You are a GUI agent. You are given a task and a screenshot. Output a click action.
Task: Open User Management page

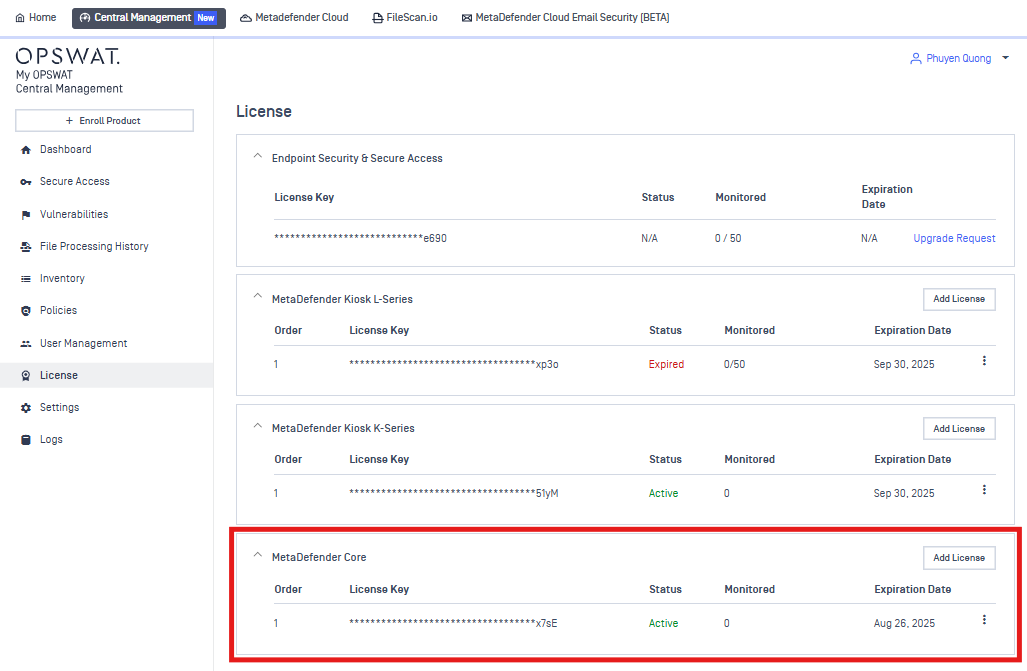(106, 343)
